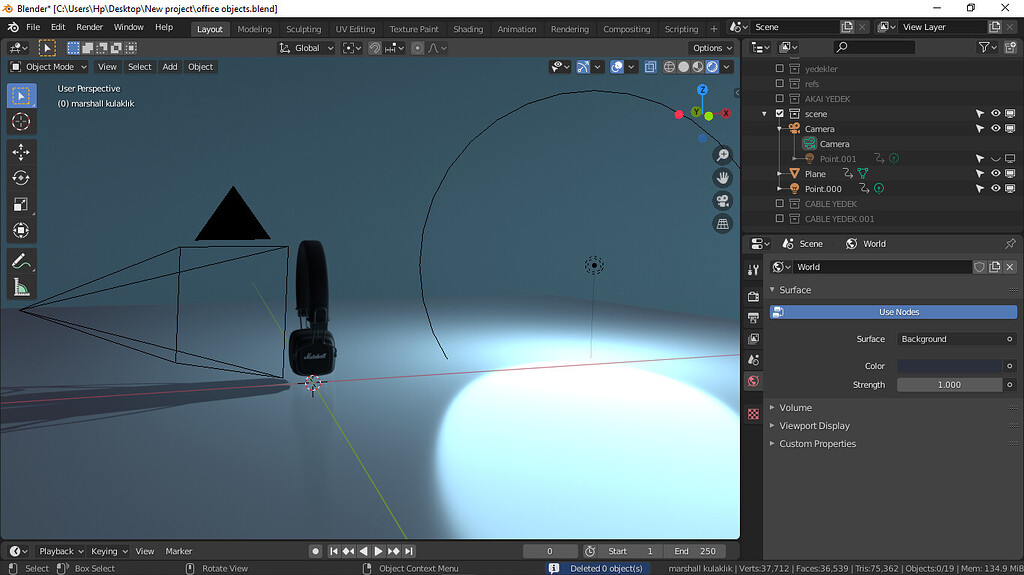Open the Playback dropdown

tap(61, 551)
